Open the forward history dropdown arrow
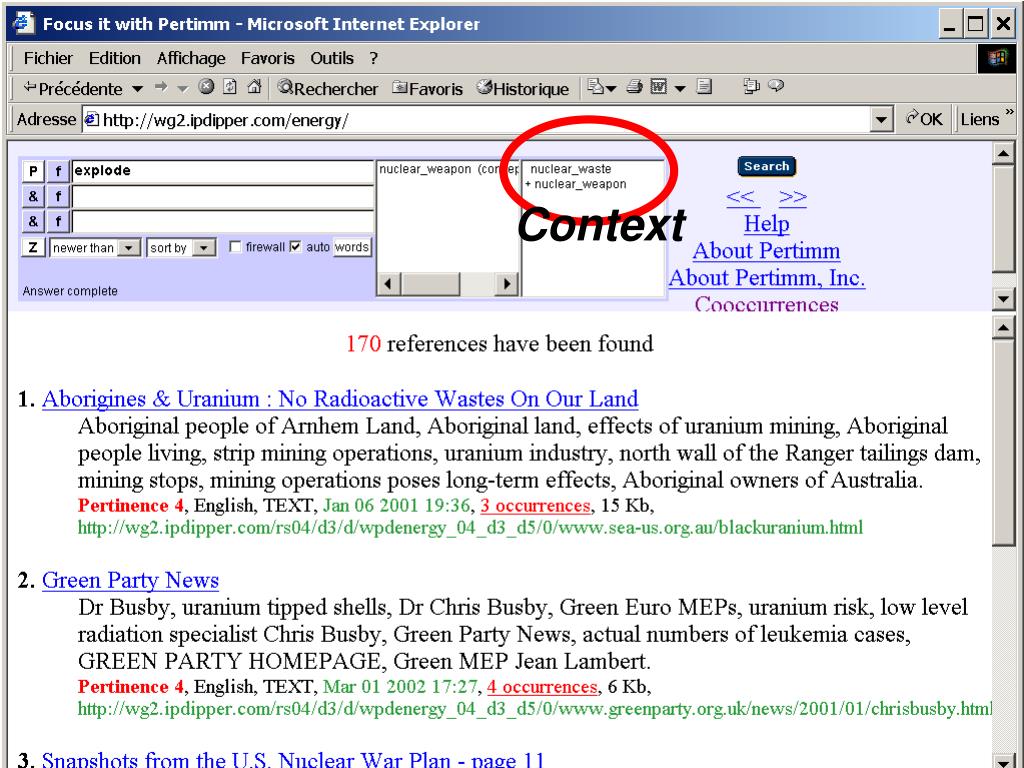This screenshot has width=1024, height=768. pos(183,89)
